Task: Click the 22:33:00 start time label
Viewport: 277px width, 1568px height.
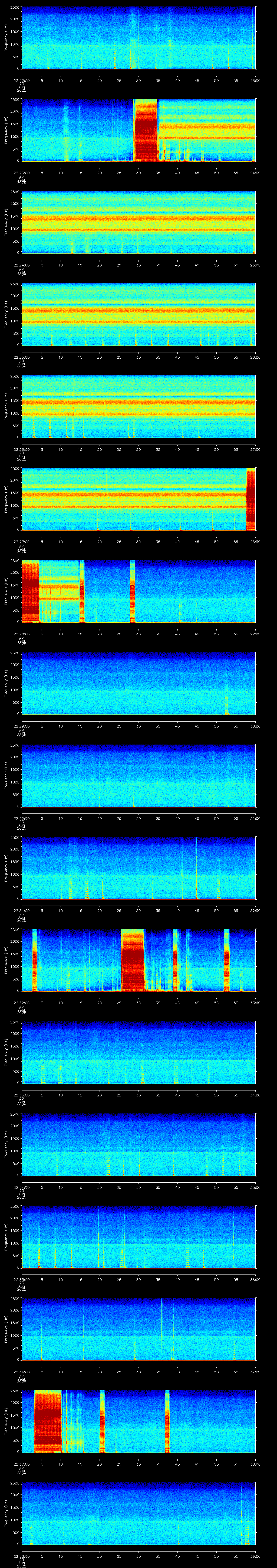Action: (21, 1095)
